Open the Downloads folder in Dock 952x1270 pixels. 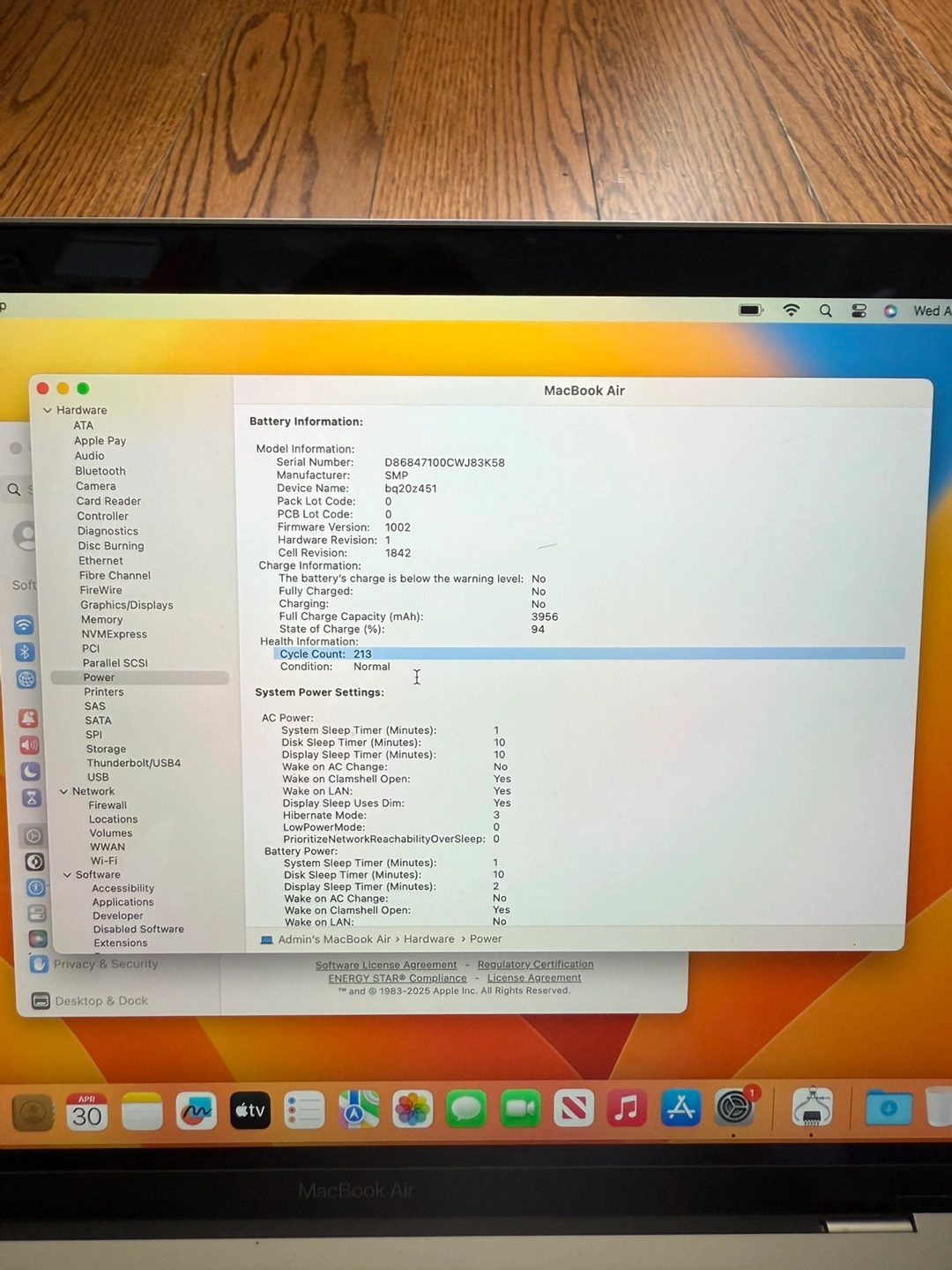889,1107
